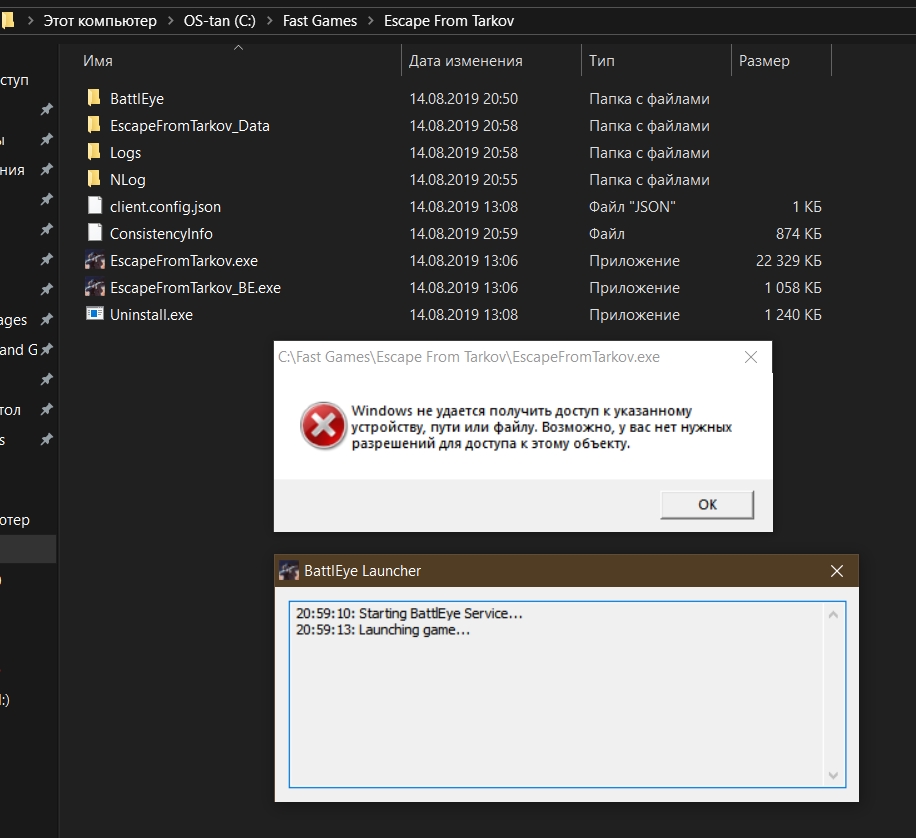Select the "NLog" folder name
Image resolution: width=916 pixels, height=838 pixels.
(127, 179)
